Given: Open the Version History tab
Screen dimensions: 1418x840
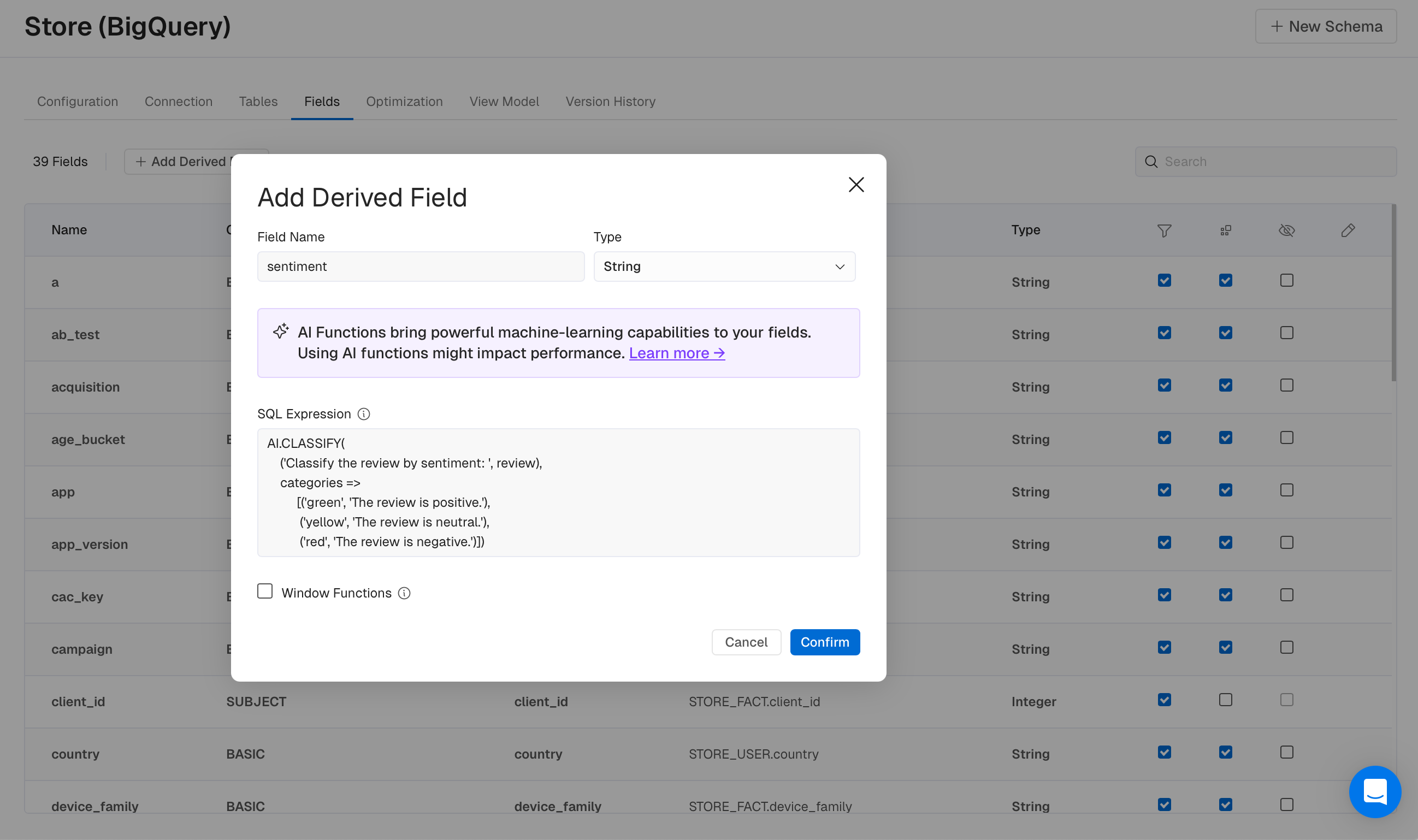Looking at the screenshot, I should pyautogui.click(x=610, y=102).
